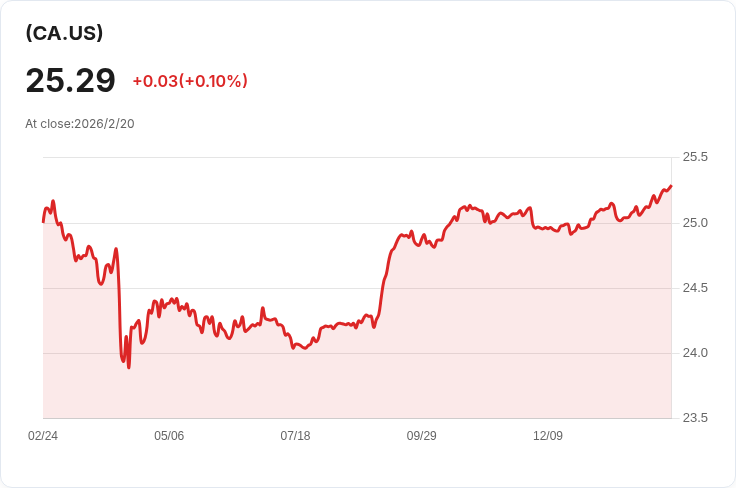Click the price line above the 12/09 label

pyautogui.click(x=548, y=229)
